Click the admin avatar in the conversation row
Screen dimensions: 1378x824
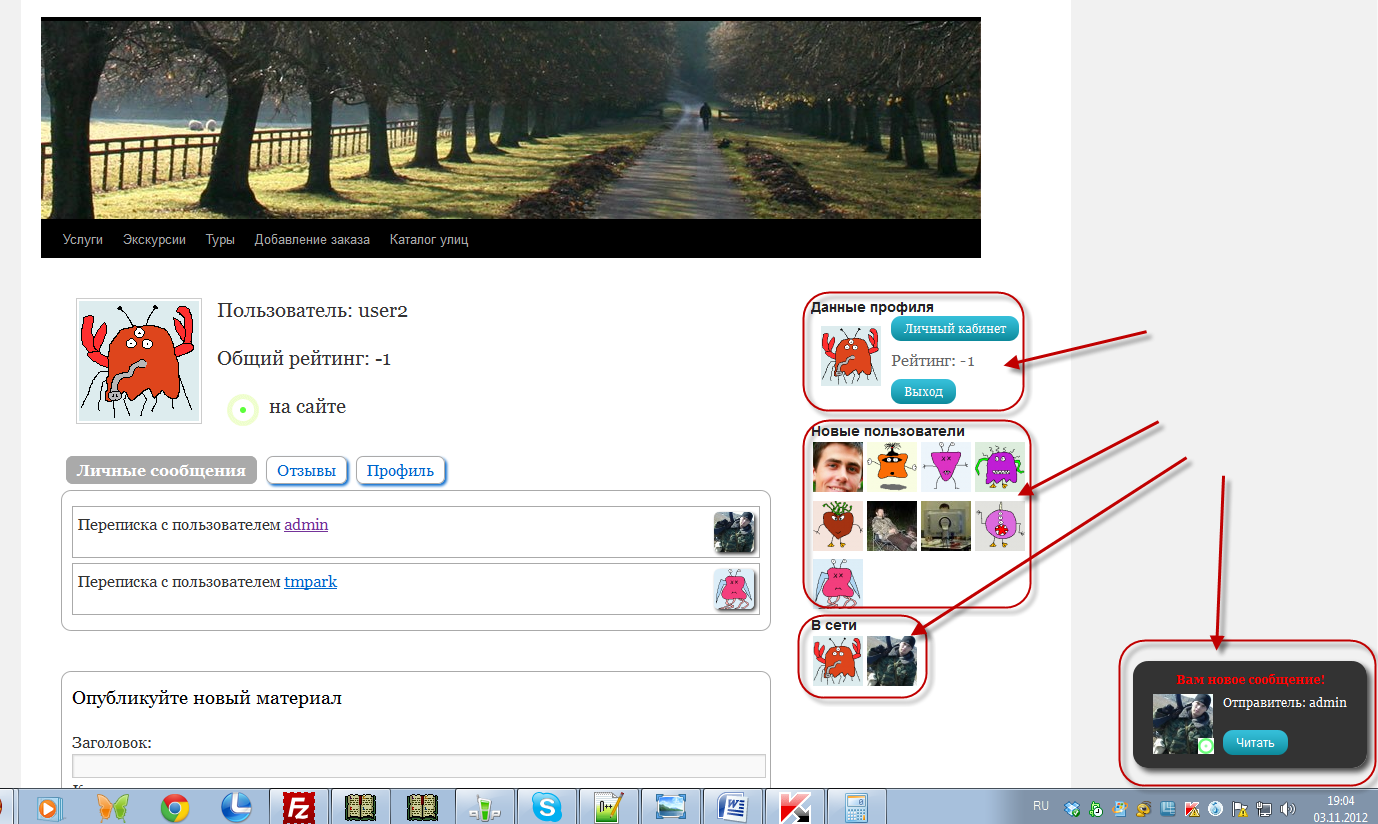[735, 532]
